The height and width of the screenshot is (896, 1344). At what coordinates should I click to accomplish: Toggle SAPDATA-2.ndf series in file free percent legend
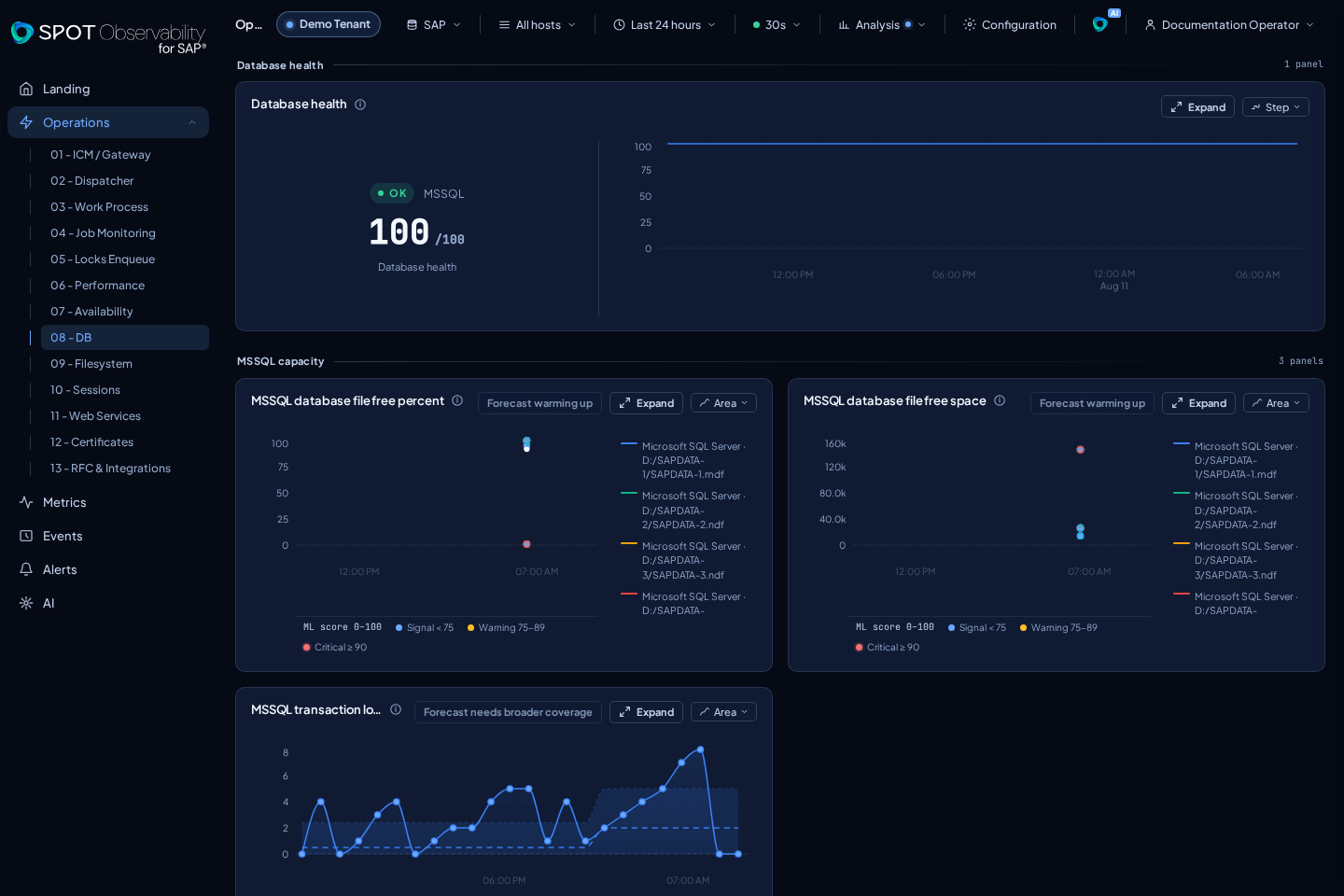[684, 511]
